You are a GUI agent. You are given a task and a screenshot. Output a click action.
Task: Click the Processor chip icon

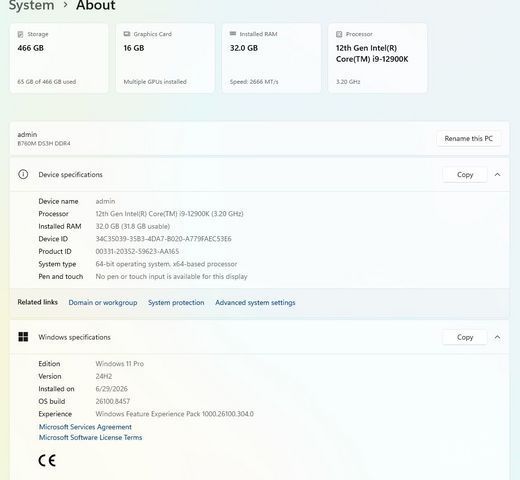pyautogui.click(x=339, y=34)
